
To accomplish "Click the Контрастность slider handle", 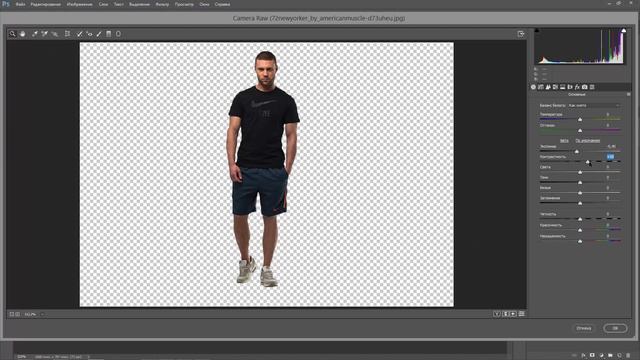I will [x=588, y=162].
